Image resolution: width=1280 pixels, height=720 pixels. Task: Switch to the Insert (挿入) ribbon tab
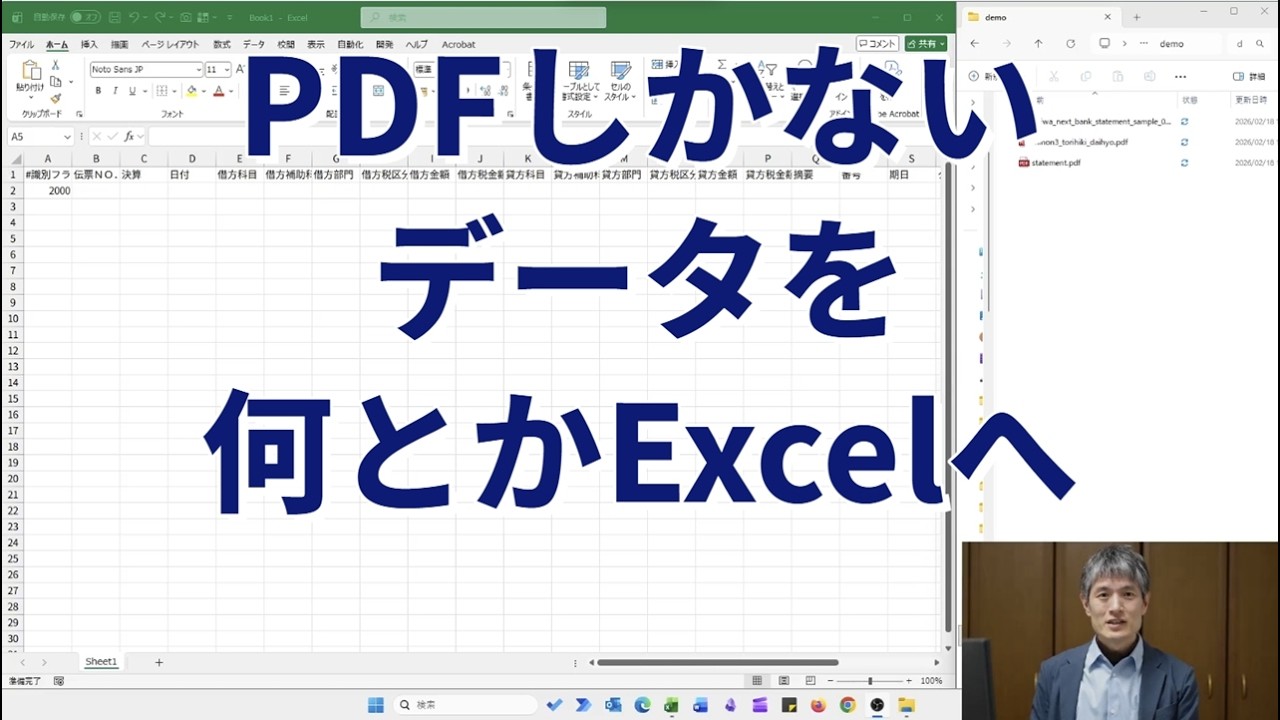coord(89,45)
